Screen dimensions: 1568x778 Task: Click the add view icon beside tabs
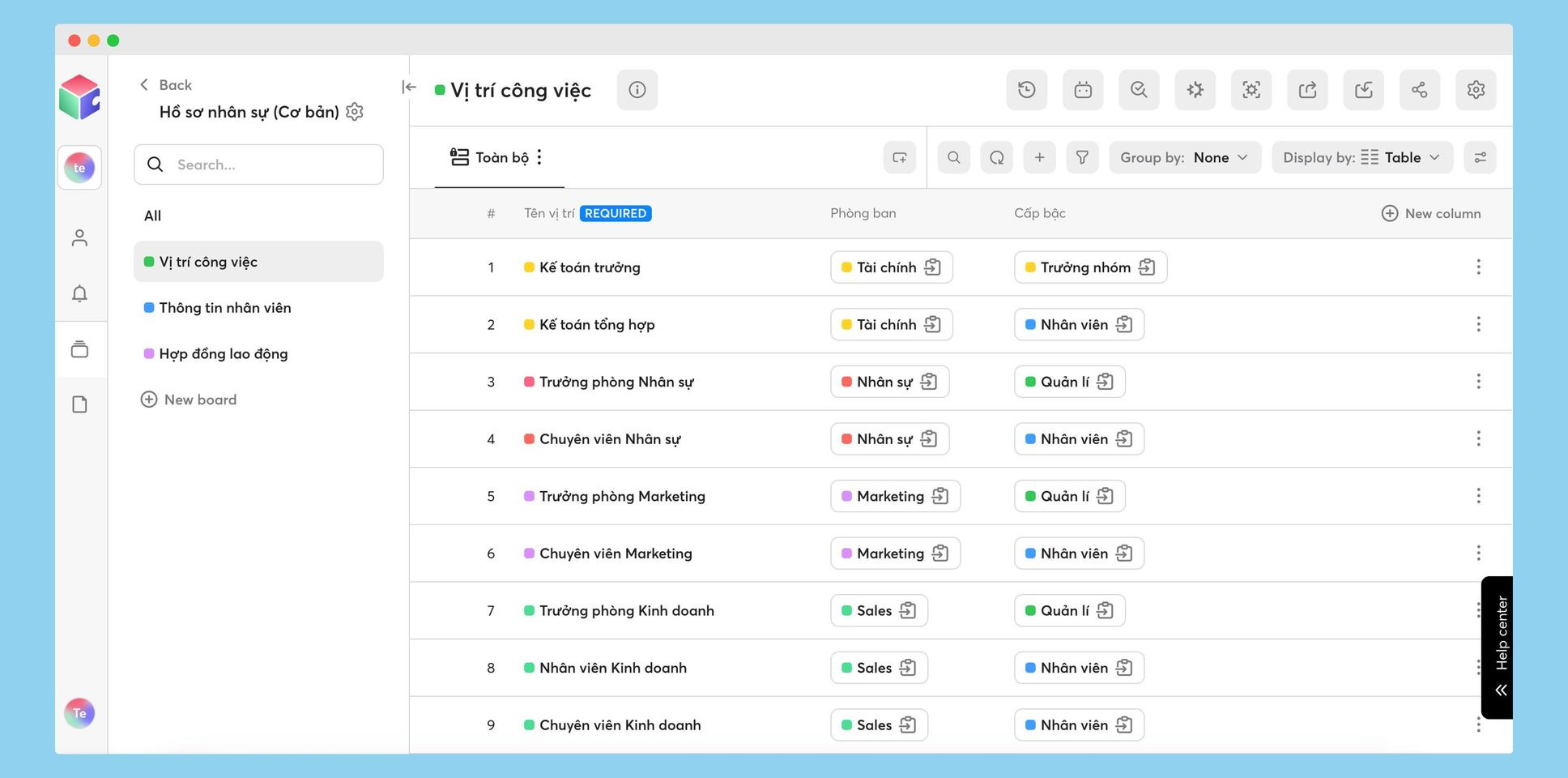pyautogui.click(x=900, y=157)
